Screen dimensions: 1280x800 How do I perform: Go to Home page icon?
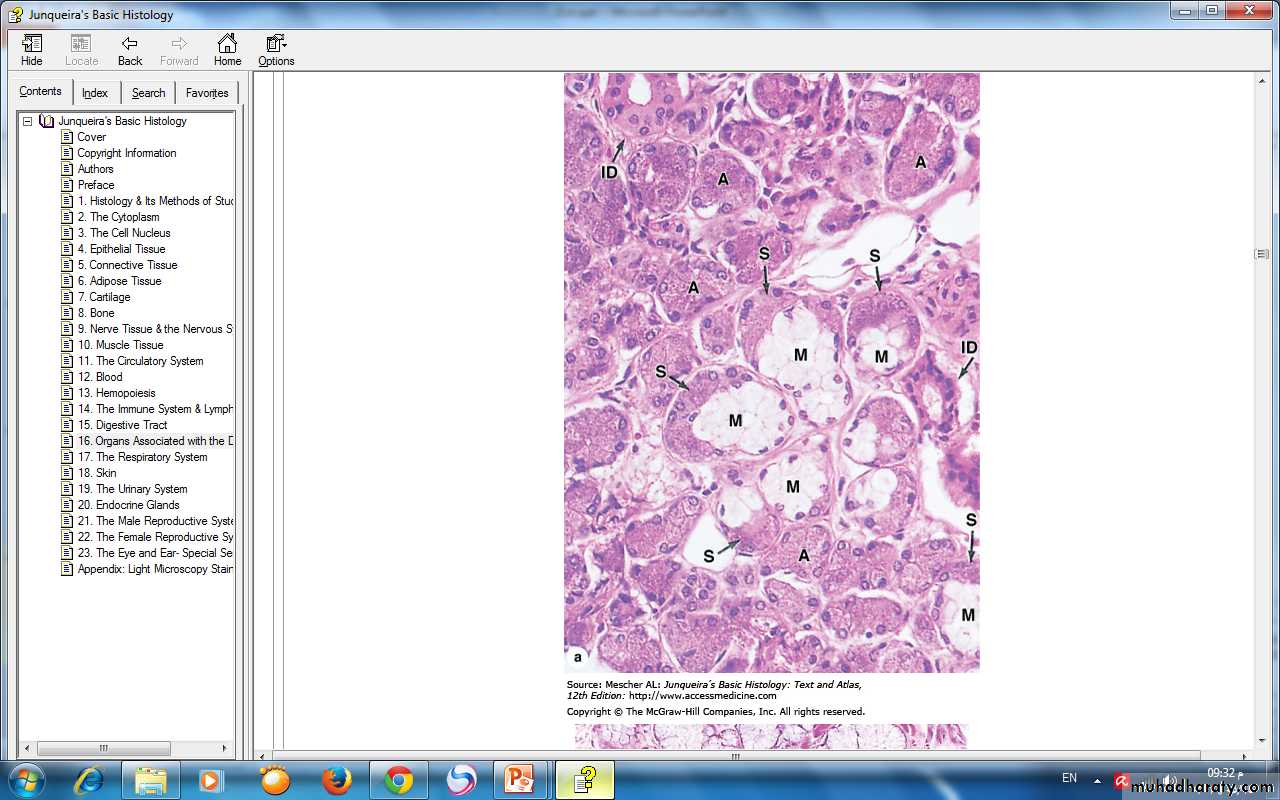tap(227, 50)
